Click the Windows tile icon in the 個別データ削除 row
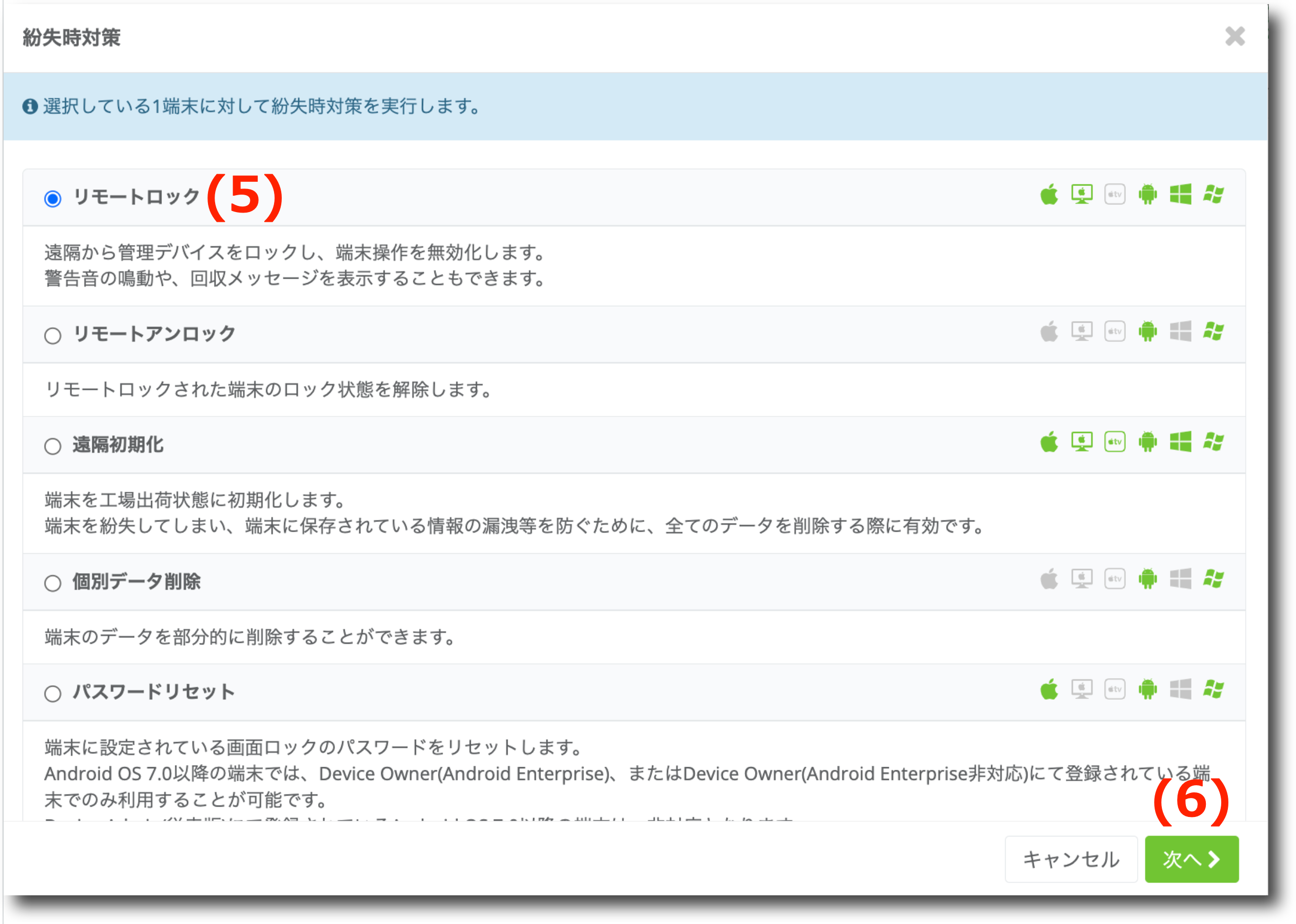Image resolution: width=1296 pixels, height=924 pixels. 1181,579
